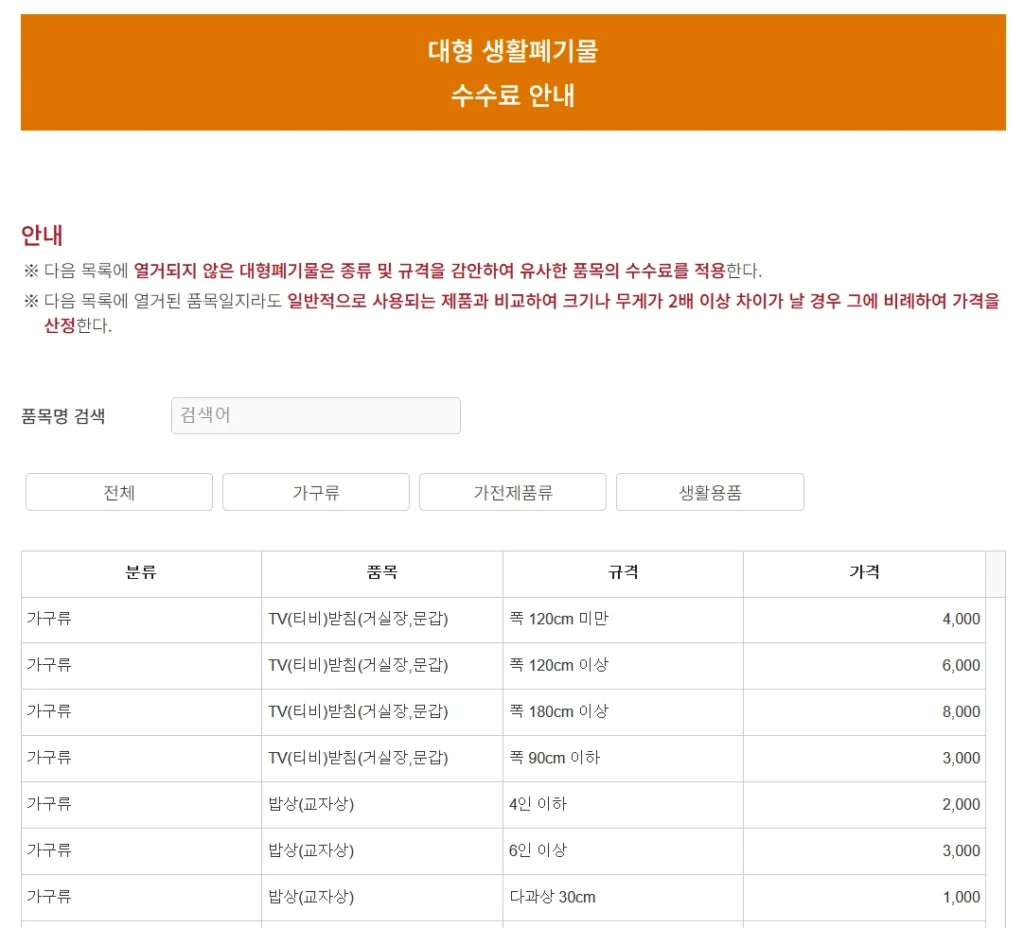Open the 가전제품류 category filter
Viewport: 1024px width, 928px height.
point(512,491)
